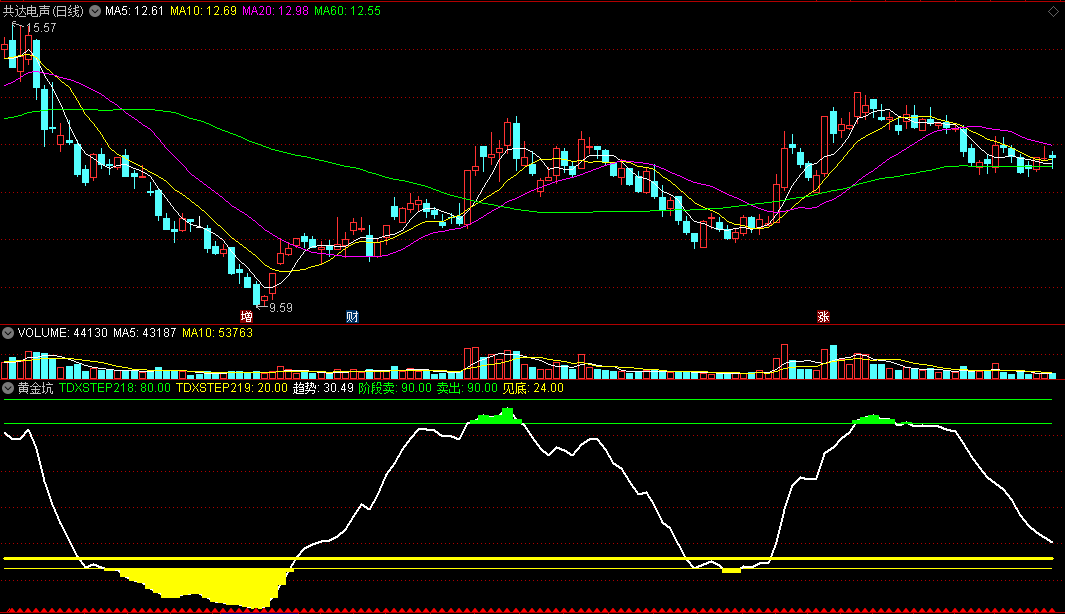
Task: Click the red 涨 event marker
Action: coord(823,317)
